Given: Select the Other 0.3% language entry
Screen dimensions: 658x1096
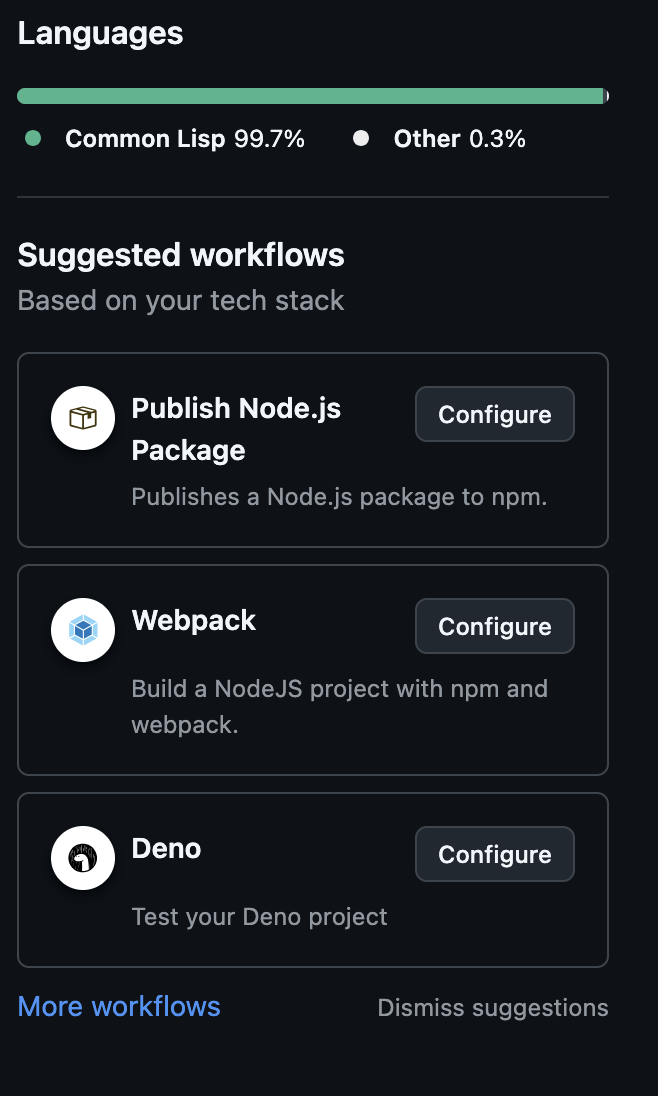Looking at the screenshot, I should pyautogui.click(x=459, y=139).
